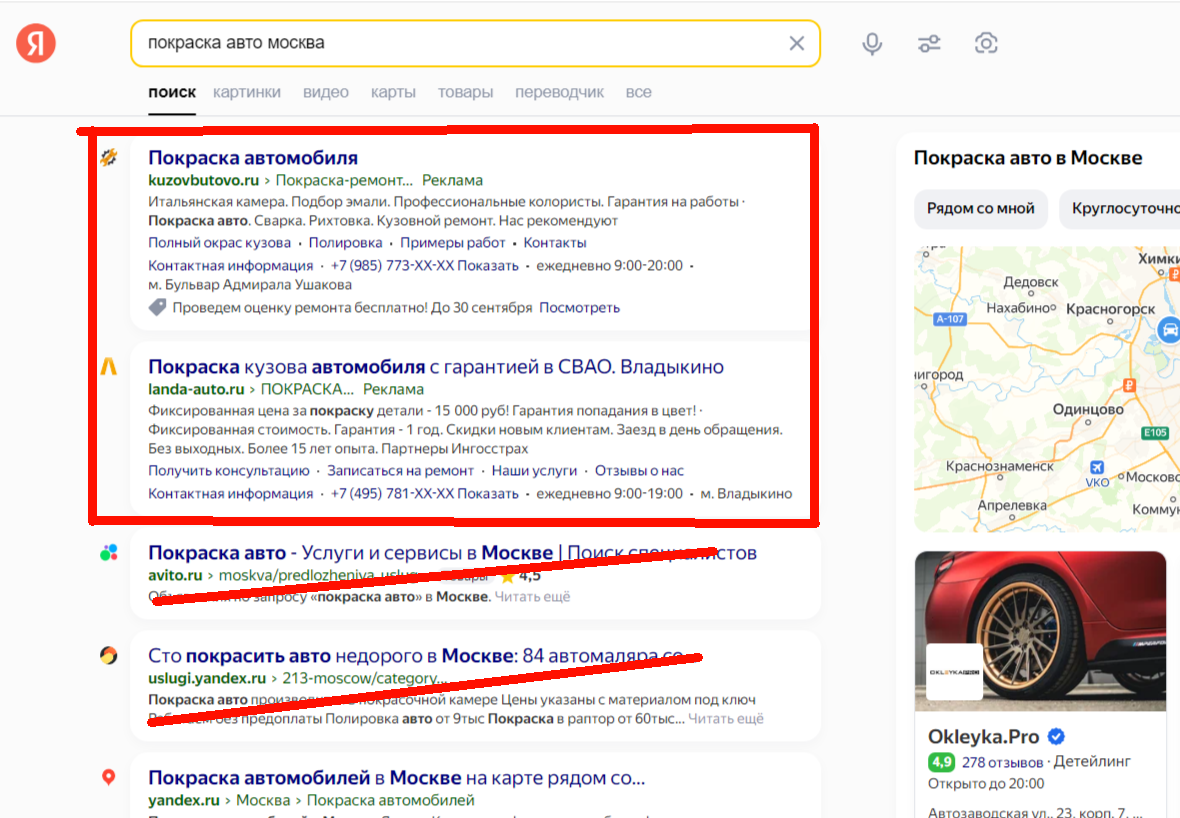The image size is (1180, 818).
Task: Click inside the search input field
Action: (x=460, y=43)
